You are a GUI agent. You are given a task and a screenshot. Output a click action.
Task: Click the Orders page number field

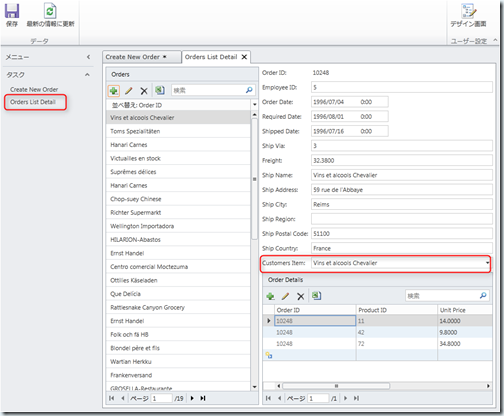pos(162,398)
